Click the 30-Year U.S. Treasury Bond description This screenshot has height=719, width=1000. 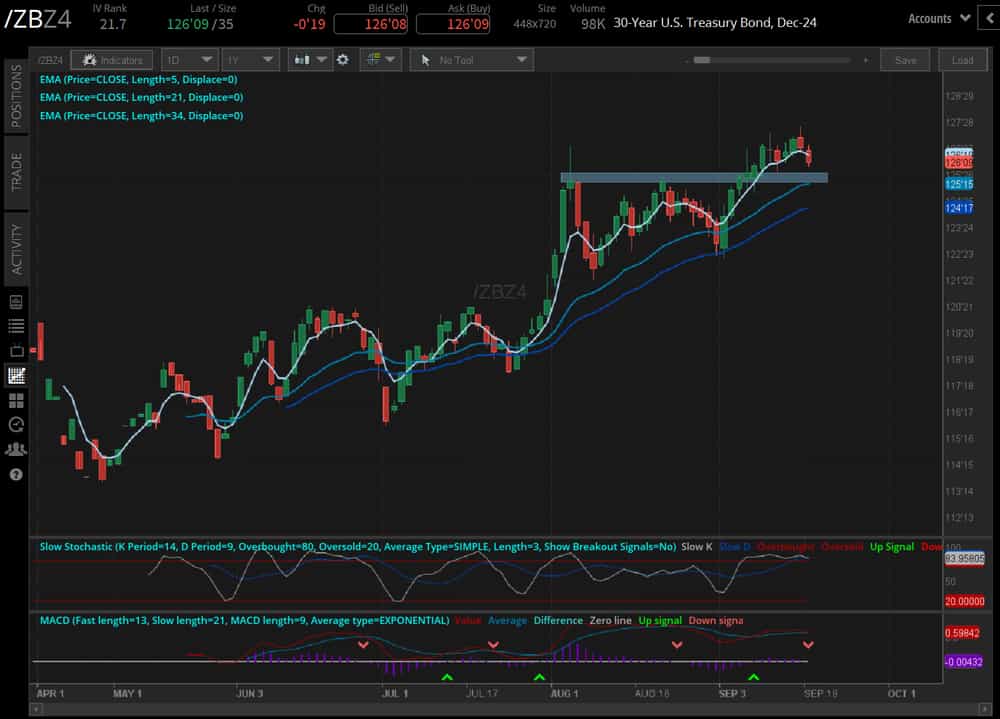point(714,23)
